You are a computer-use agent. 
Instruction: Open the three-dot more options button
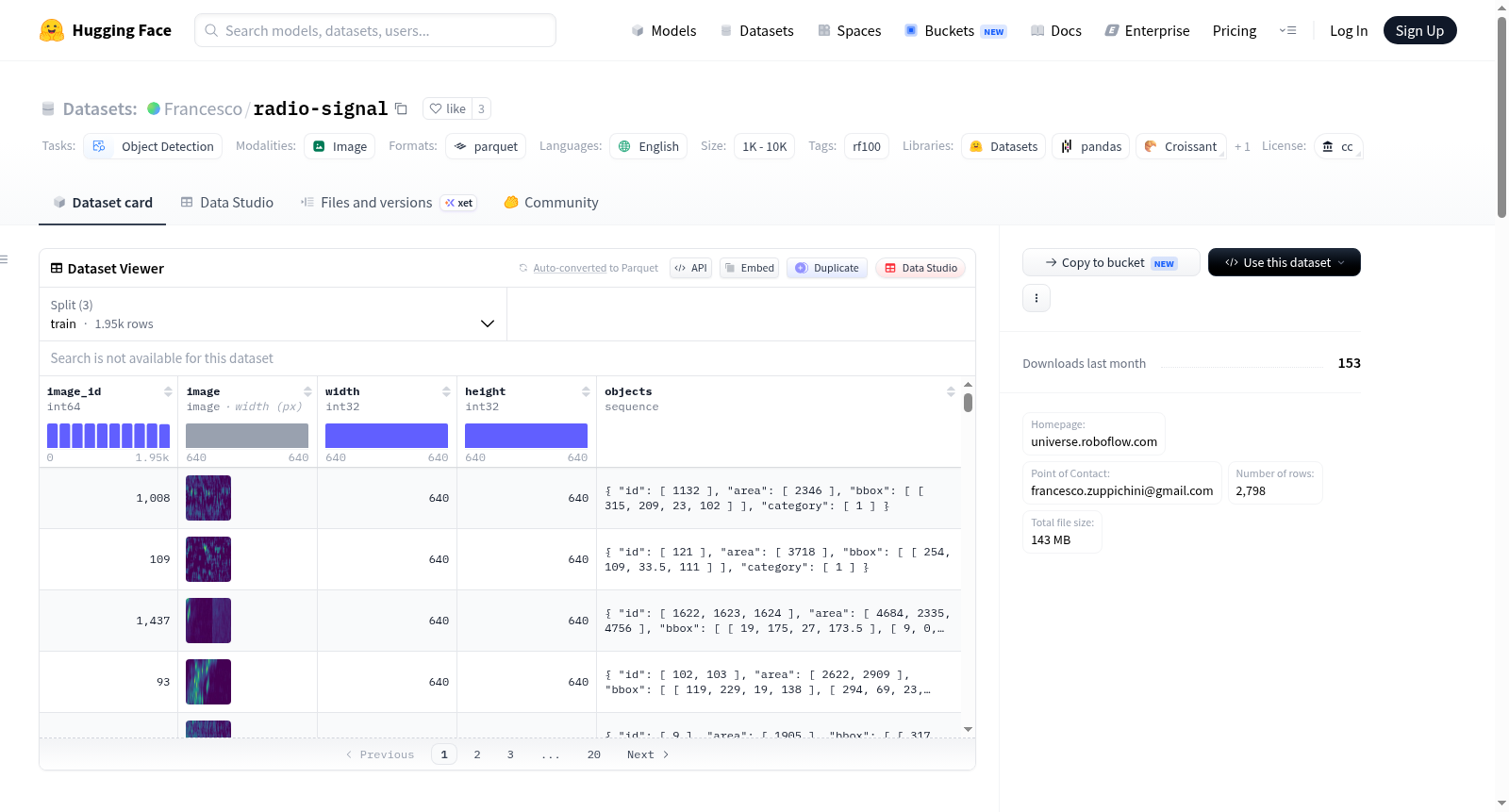[1036, 298]
